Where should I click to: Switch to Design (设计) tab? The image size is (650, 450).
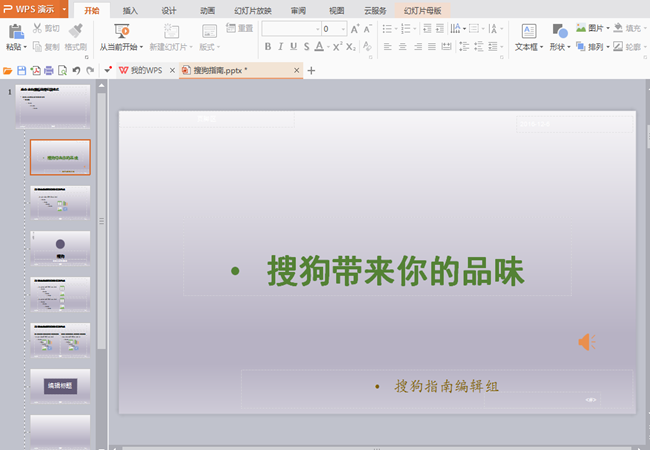tap(169, 11)
